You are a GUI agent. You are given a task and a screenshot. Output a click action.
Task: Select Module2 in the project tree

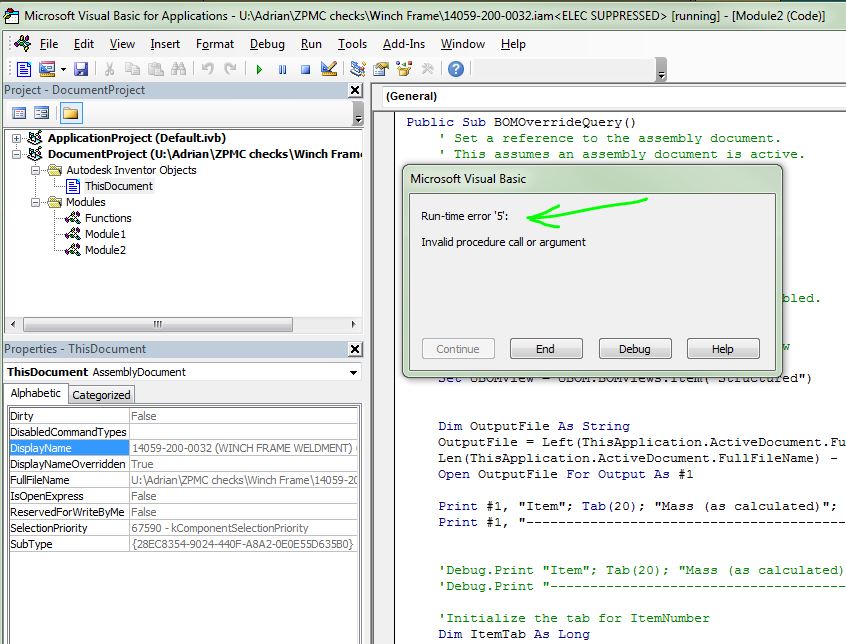tap(104, 250)
